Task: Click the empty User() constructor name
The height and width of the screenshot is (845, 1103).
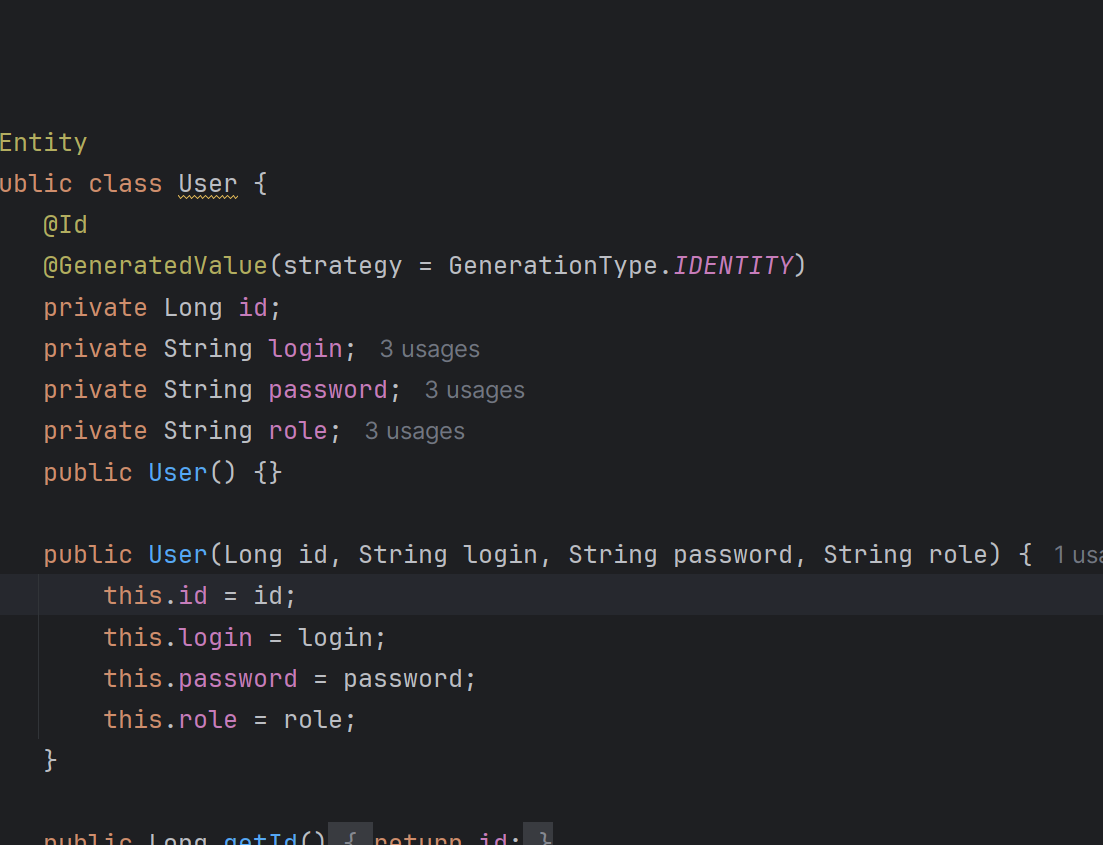Action: pos(178,472)
